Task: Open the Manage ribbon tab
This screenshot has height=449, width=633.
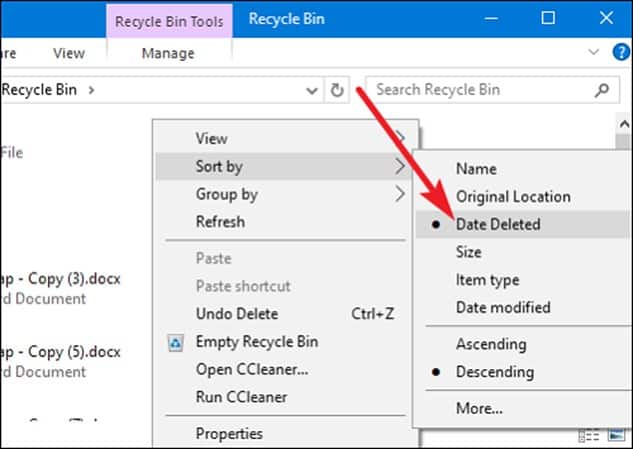Action: pos(168,53)
